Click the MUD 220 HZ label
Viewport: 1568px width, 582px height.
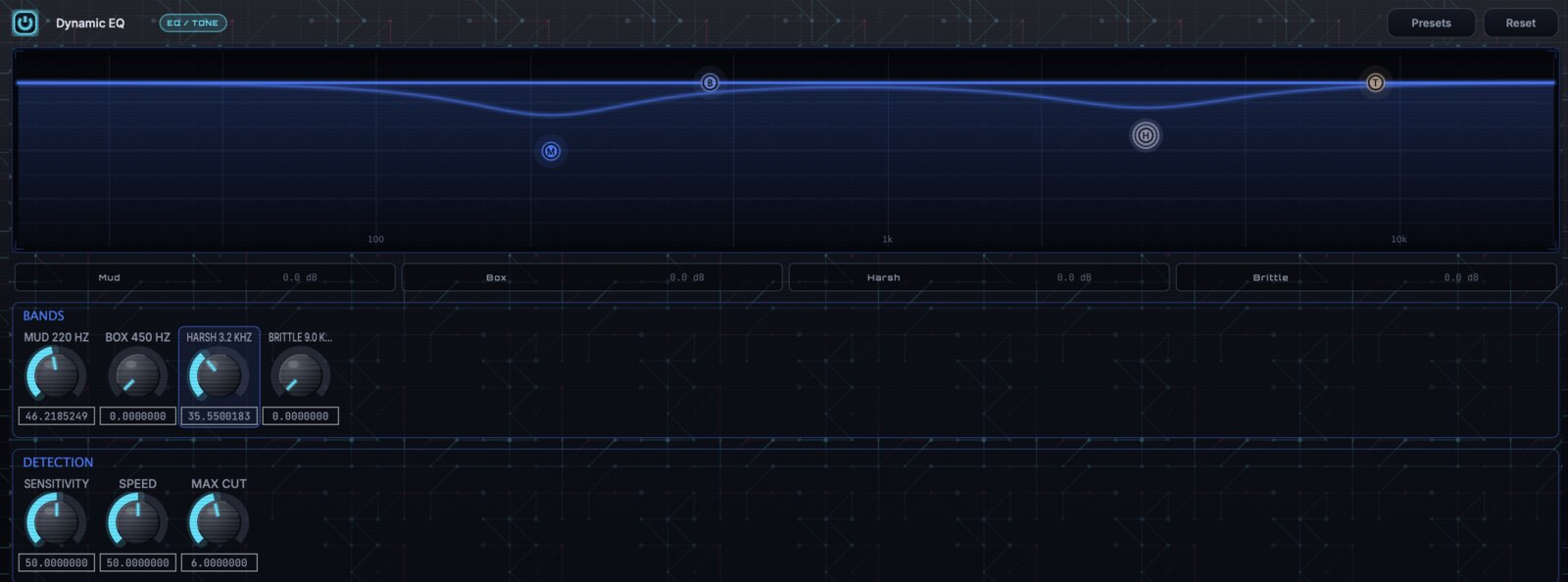click(x=56, y=337)
